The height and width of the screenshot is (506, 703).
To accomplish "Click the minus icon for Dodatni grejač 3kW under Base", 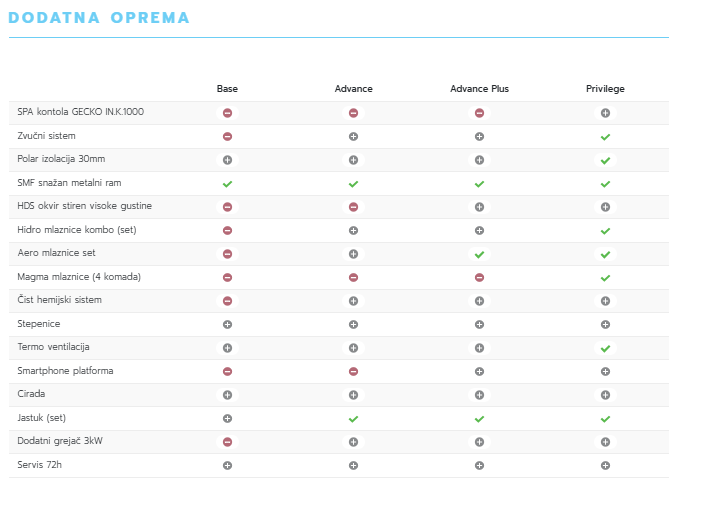I will pos(227,442).
